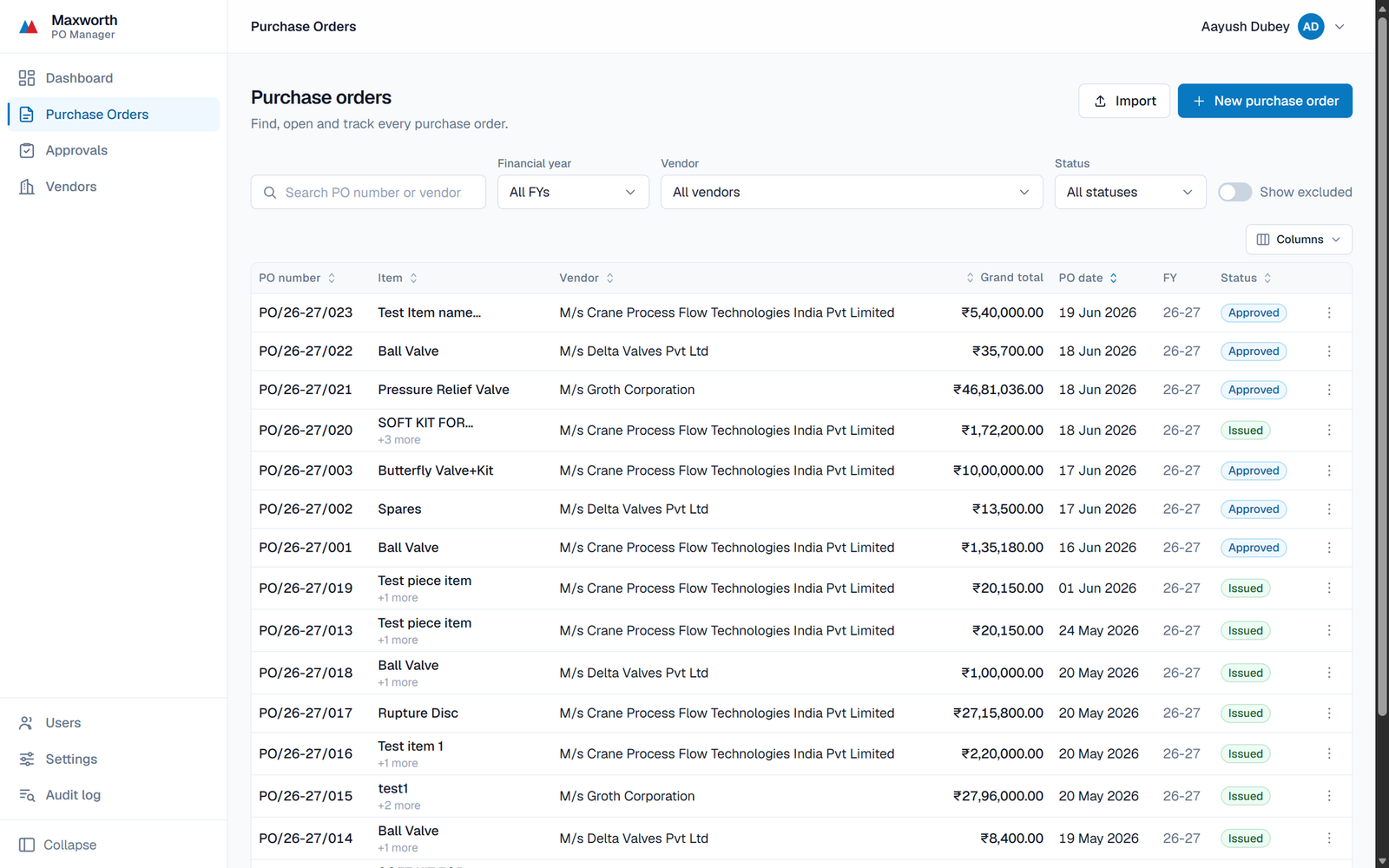Expand the user account chevron
The width and height of the screenshot is (1389, 868).
(x=1340, y=27)
